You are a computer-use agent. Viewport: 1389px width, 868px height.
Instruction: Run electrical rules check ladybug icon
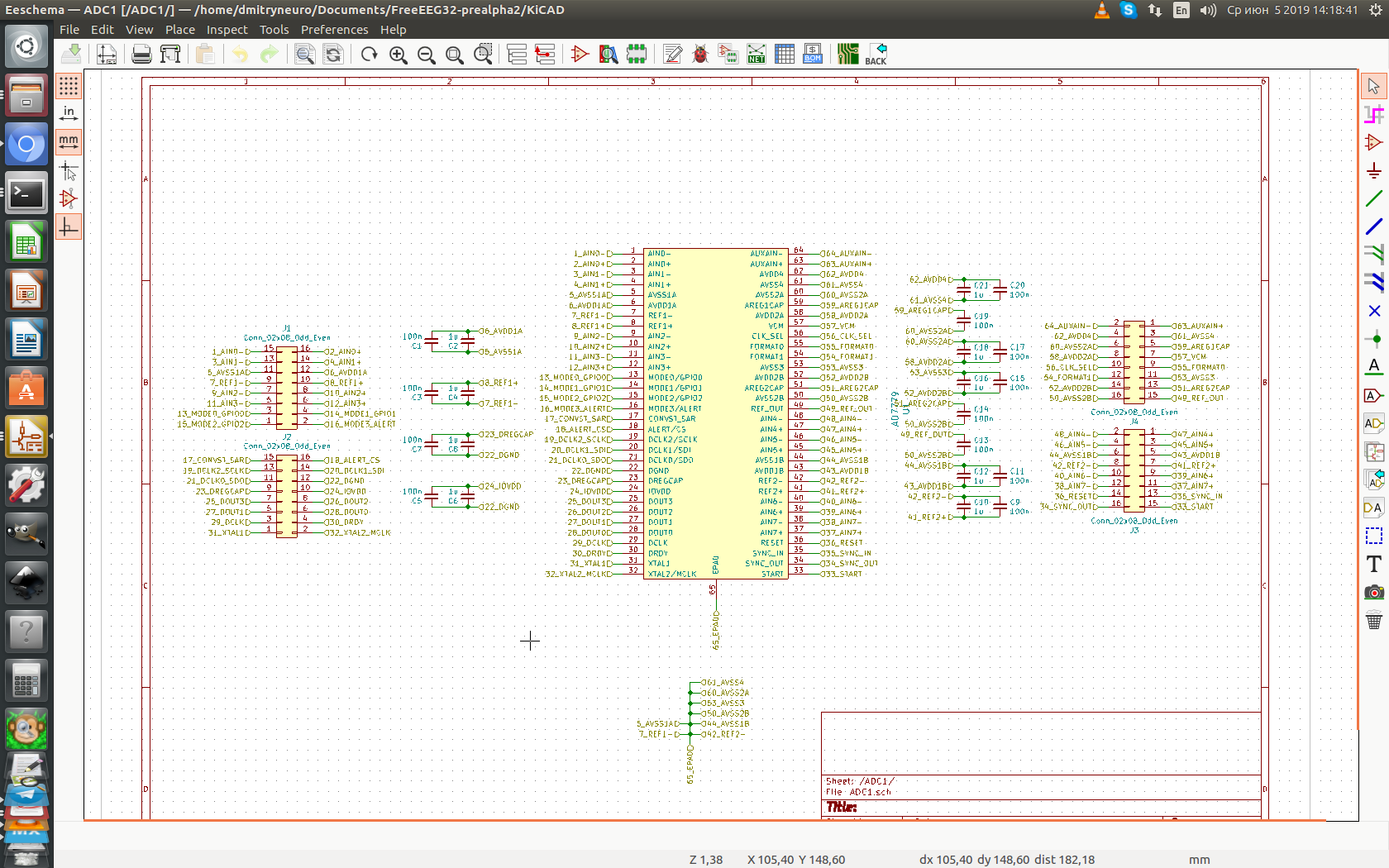[x=700, y=55]
